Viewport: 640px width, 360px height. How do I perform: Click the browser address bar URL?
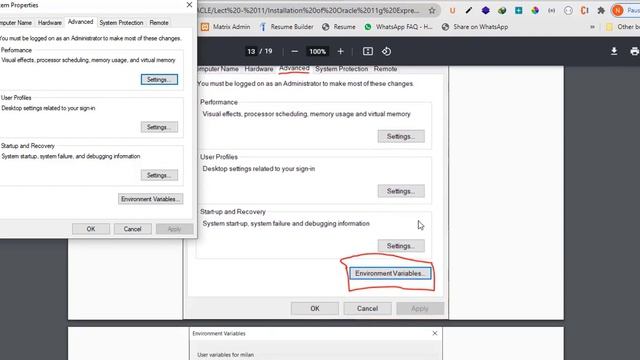308,11
